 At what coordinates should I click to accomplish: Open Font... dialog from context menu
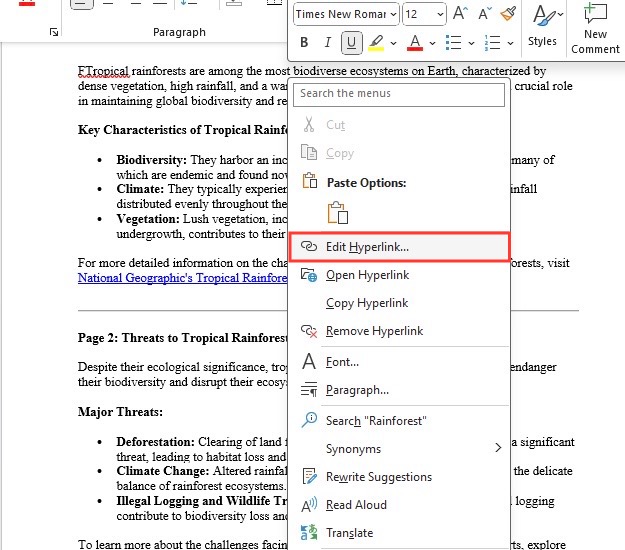pos(399,361)
